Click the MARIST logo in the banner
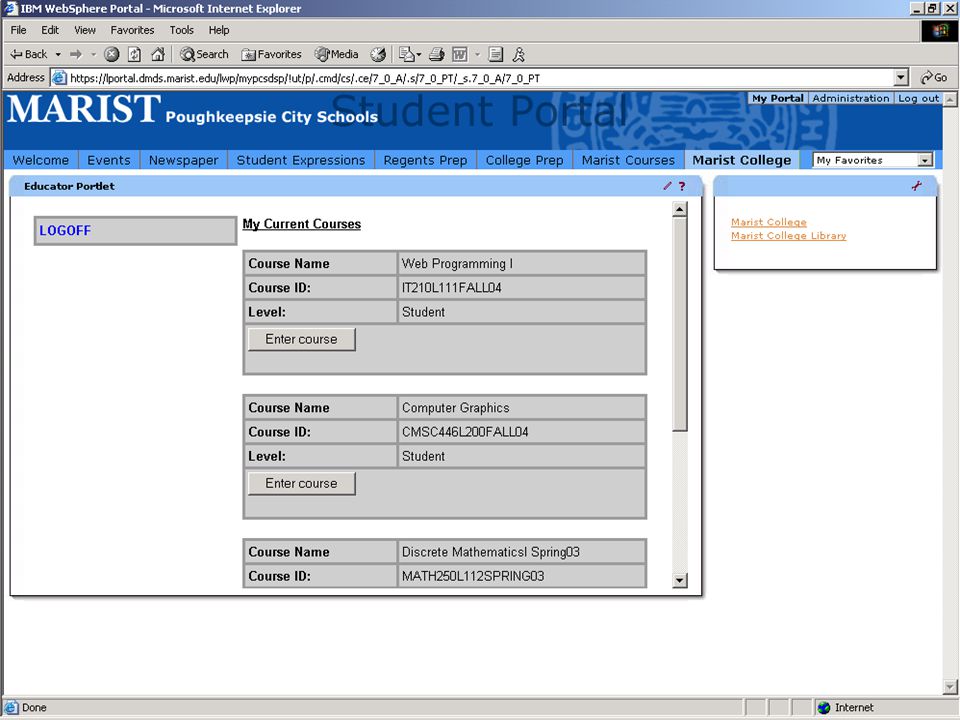 84,109
